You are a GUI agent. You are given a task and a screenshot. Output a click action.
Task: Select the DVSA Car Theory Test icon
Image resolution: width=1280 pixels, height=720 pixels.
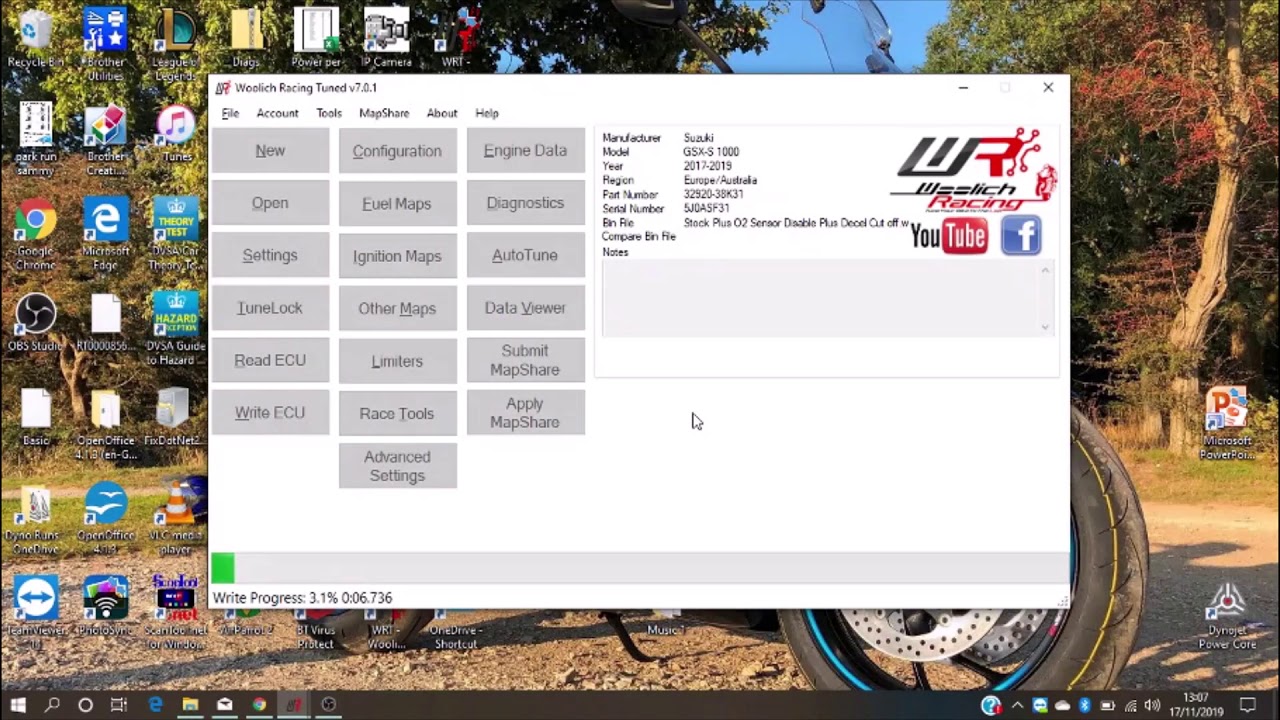coord(176,235)
